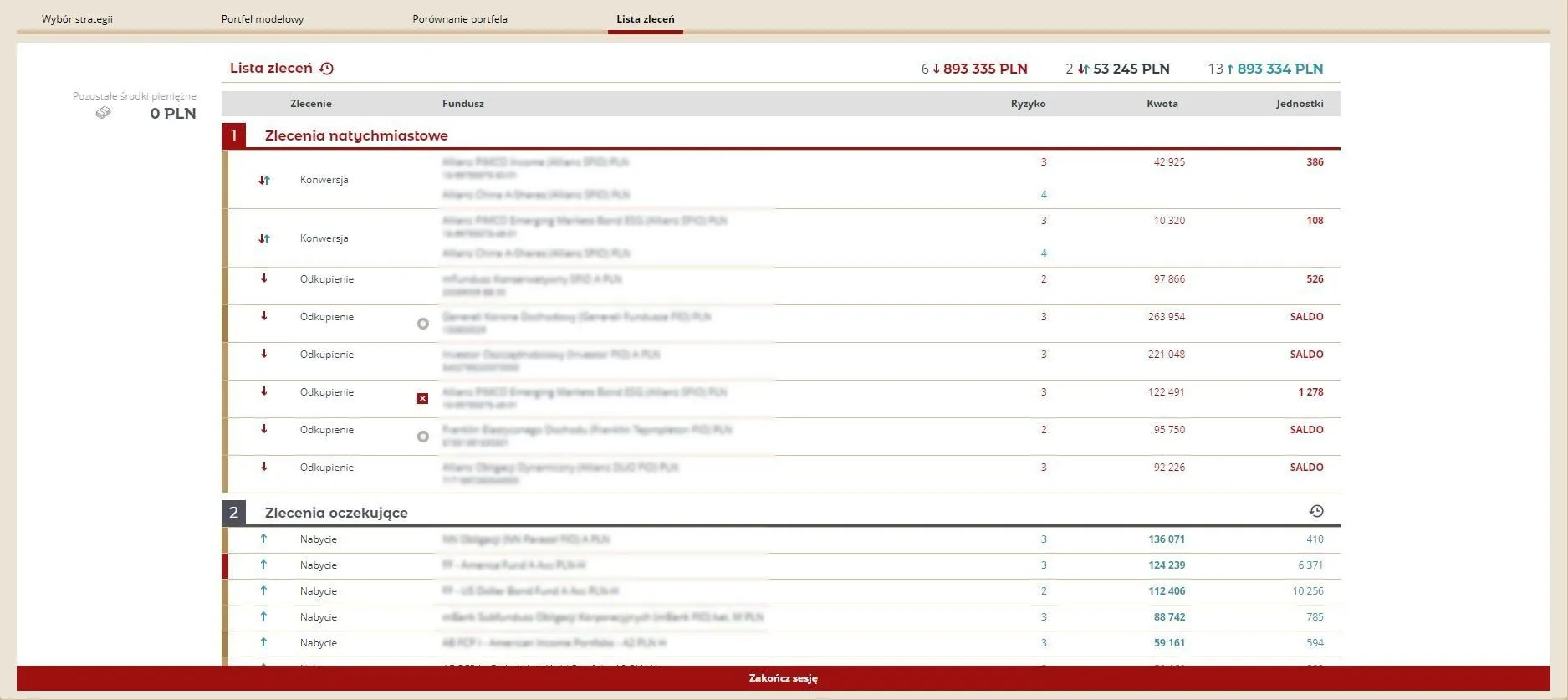Click the Fundusz column header
This screenshot has height=700, width=1568.
pos(463,104)
